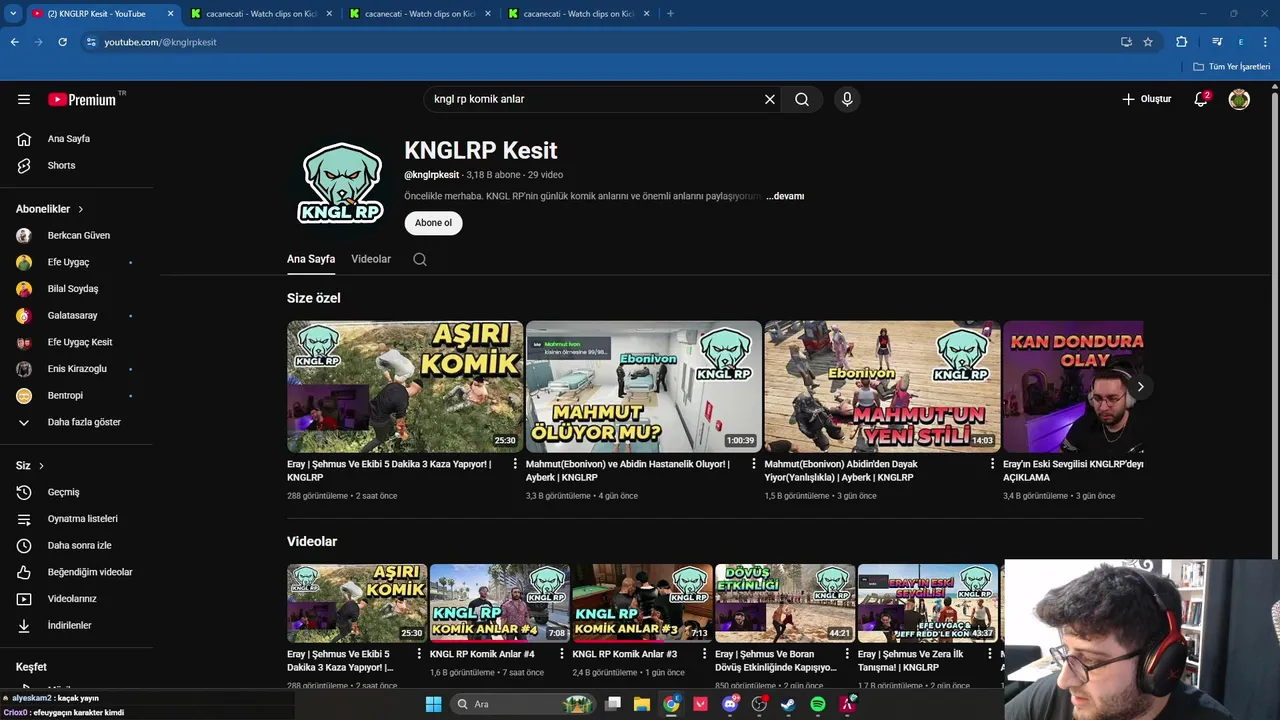Click the KNGL RP channel avatar
Image resolution: width=1280 pixels, height=720 pixels.
[x=341, y=182]
